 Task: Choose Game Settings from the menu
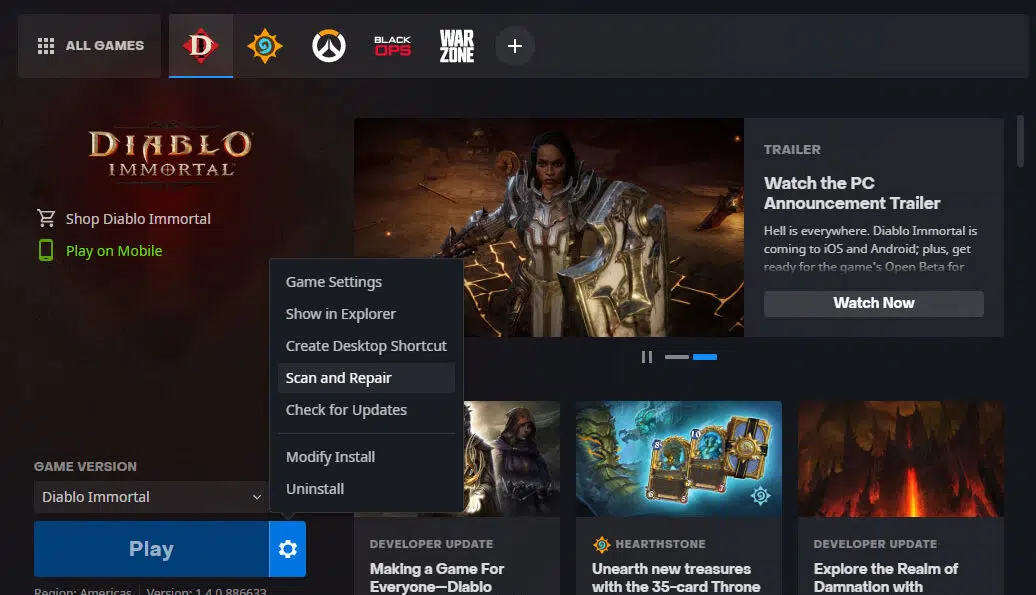pyautogui.click(x=366, y=282)
